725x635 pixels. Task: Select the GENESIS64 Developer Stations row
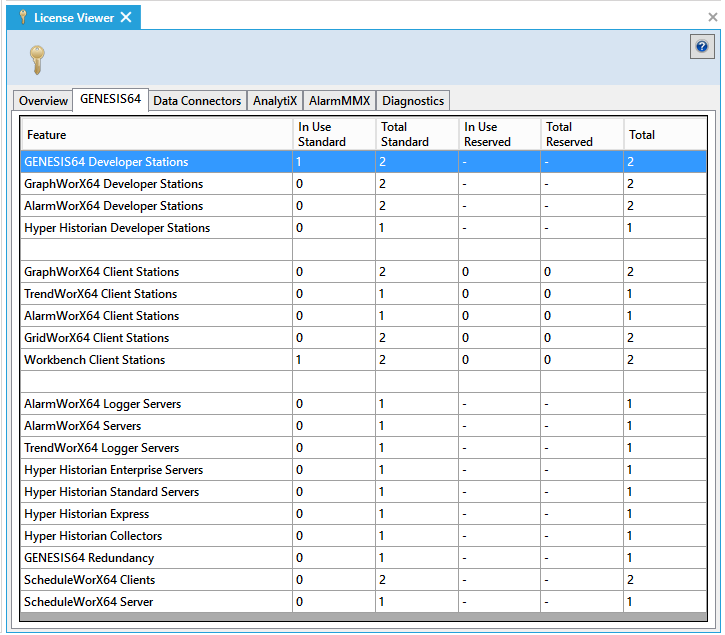point(106,162)
